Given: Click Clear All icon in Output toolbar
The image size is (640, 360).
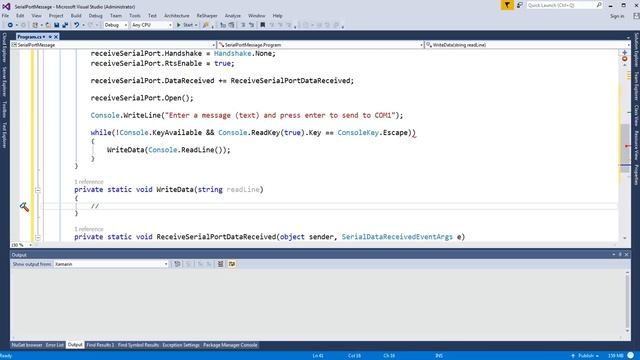Looking at the screenshot, I should 220,264.
